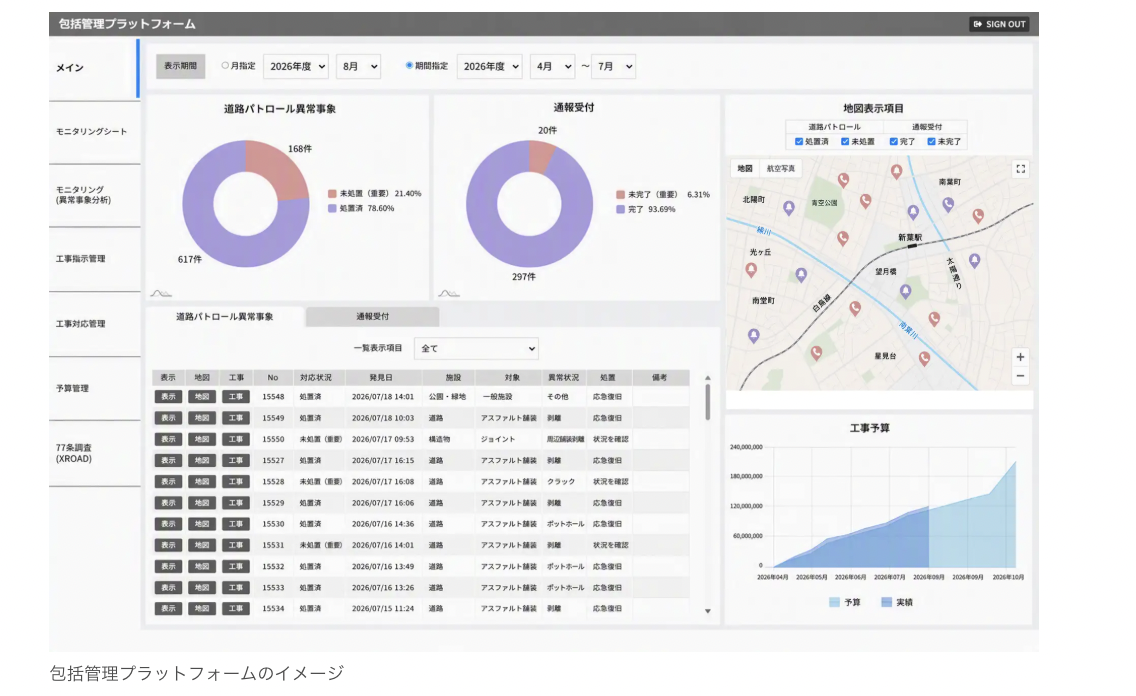The height and width of the screenshot is (696, 1136).
Task: Click the purple pin near 北陽町
Action: point(789,208)
